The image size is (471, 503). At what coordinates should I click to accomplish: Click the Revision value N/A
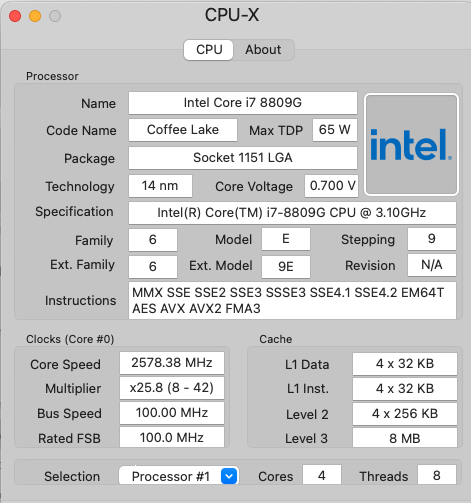(x=432, y=265)
